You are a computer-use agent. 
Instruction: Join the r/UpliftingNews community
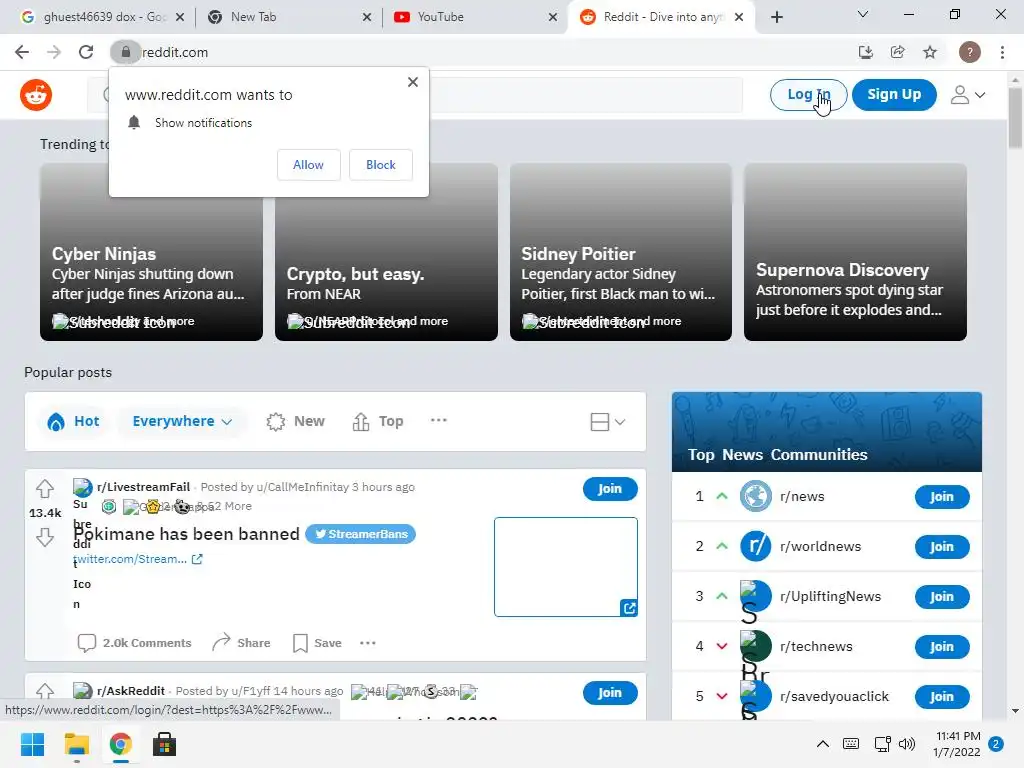(942, 597)
